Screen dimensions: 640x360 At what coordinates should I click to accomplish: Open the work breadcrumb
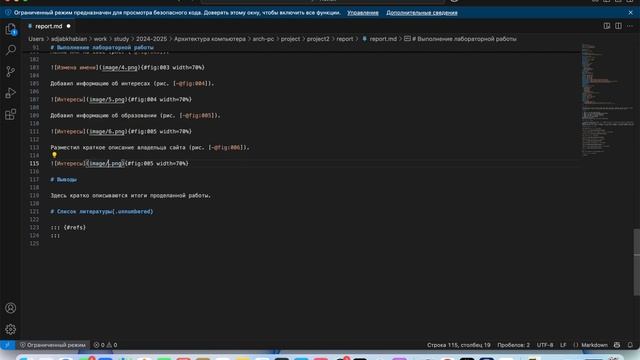(100, 39)
